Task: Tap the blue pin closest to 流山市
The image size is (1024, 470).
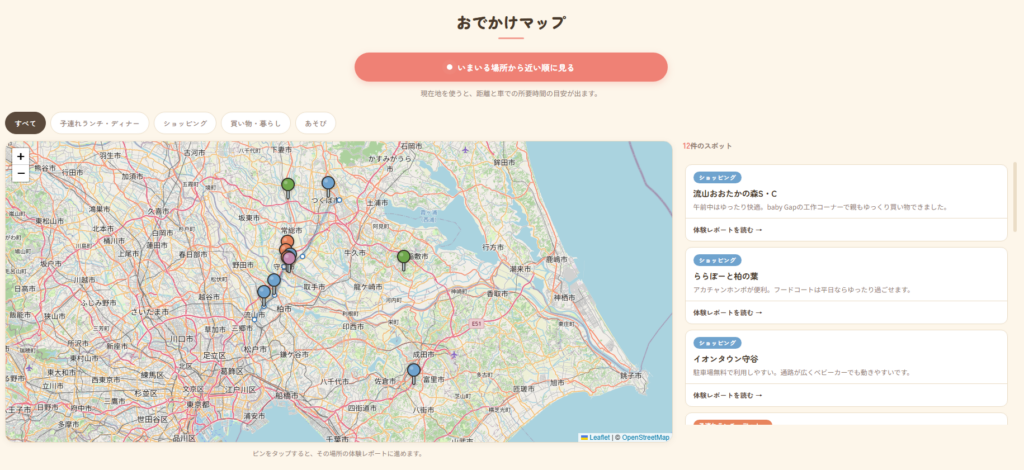Action: point(264,296)
